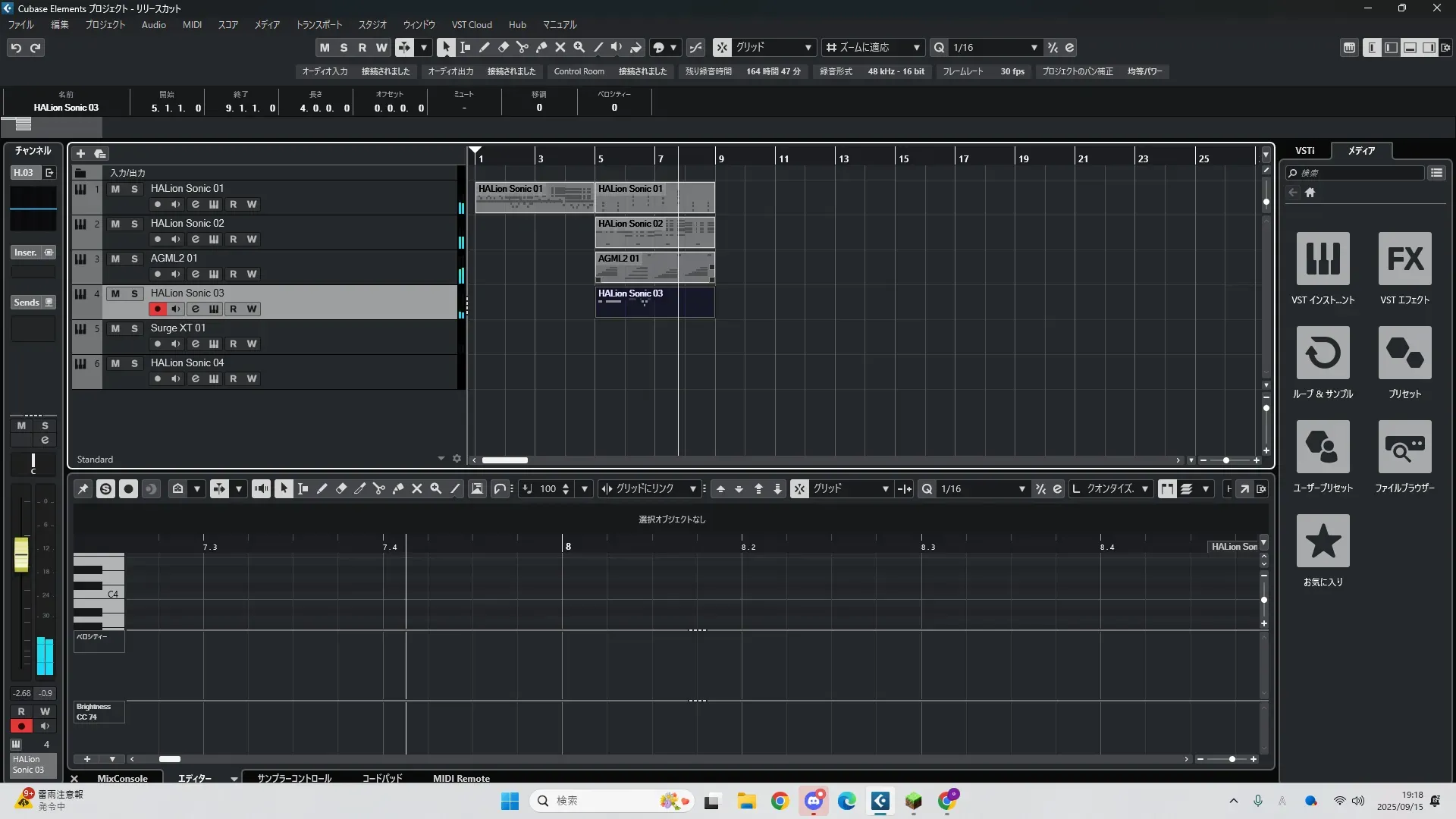Open Loops & Samples browser icon
The height and width of the screenshot is (819, 1456).
coord(1323,353)
